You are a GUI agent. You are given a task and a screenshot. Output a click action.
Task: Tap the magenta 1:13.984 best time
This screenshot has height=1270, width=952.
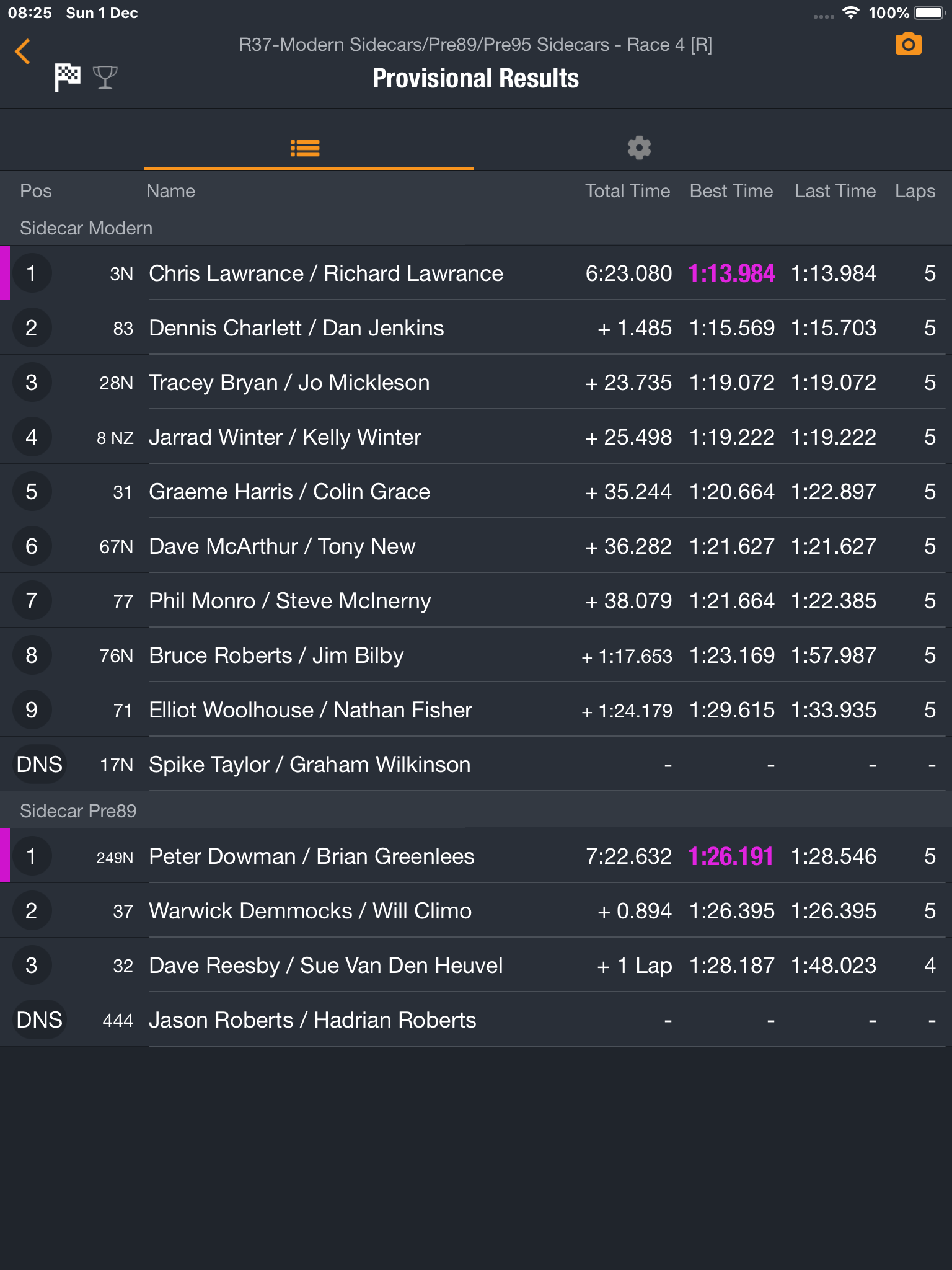click(x=731, y=273)
